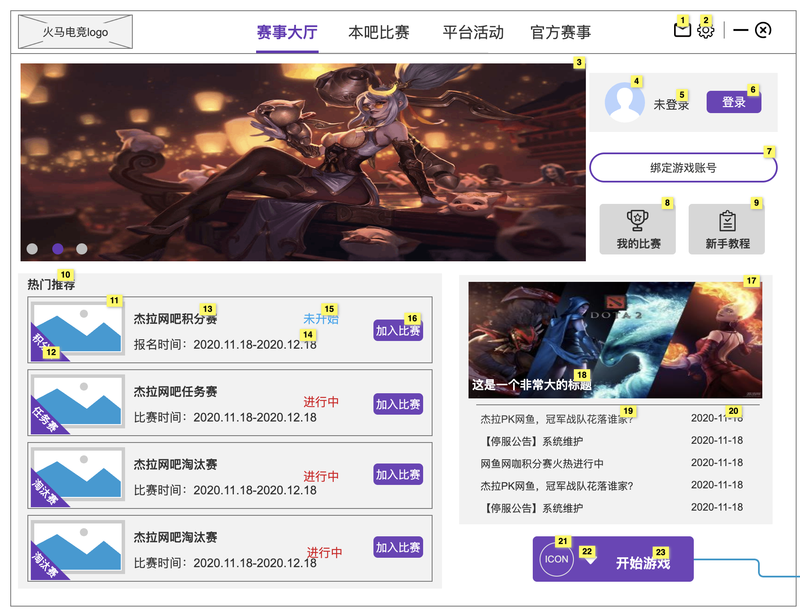Open 我的比赛 trophy shortcut
Image resolution: width=800 pixels, height=610 pixels.
point(637,229)
